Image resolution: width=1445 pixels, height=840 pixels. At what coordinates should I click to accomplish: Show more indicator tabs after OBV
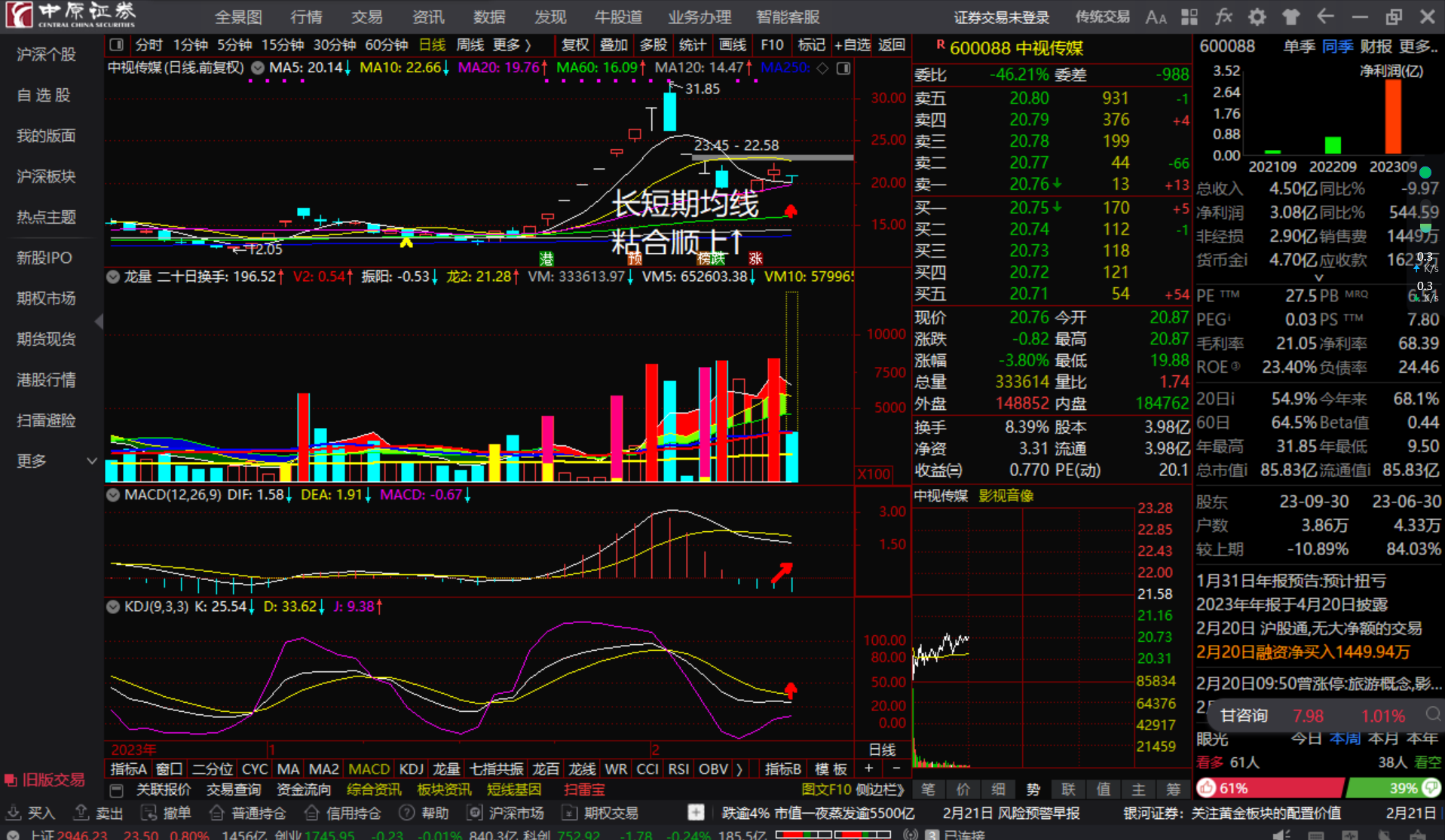739,769
